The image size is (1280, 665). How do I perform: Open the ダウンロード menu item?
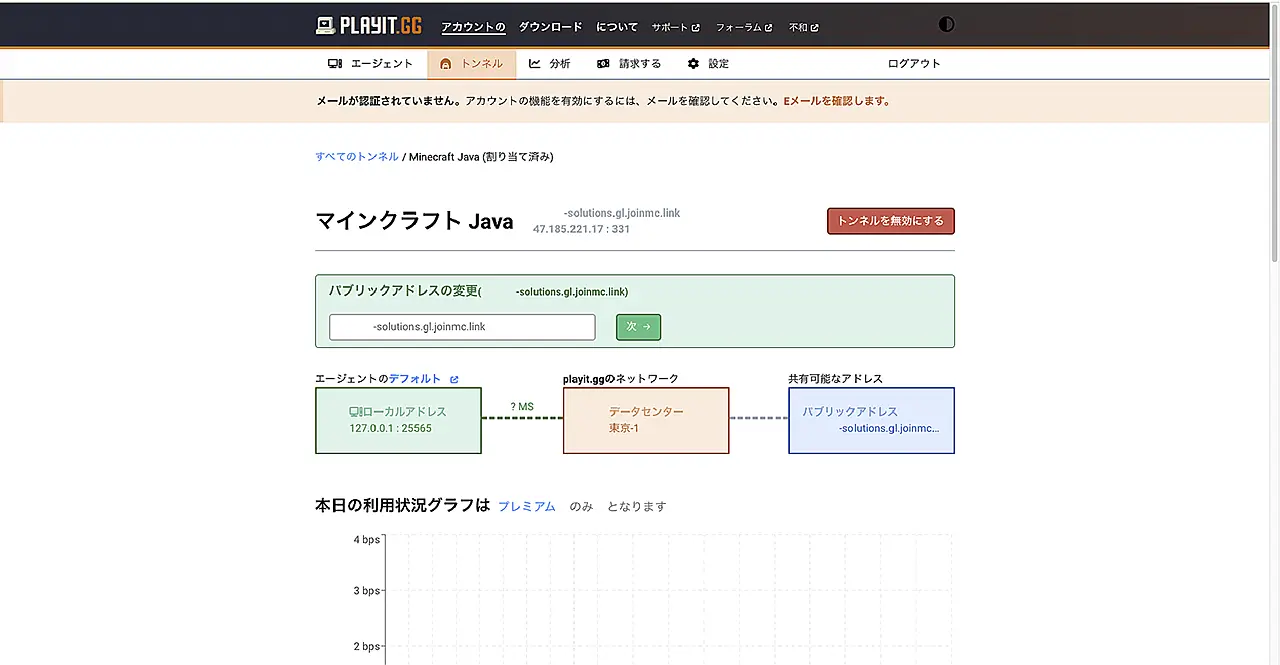coord(550,27)
